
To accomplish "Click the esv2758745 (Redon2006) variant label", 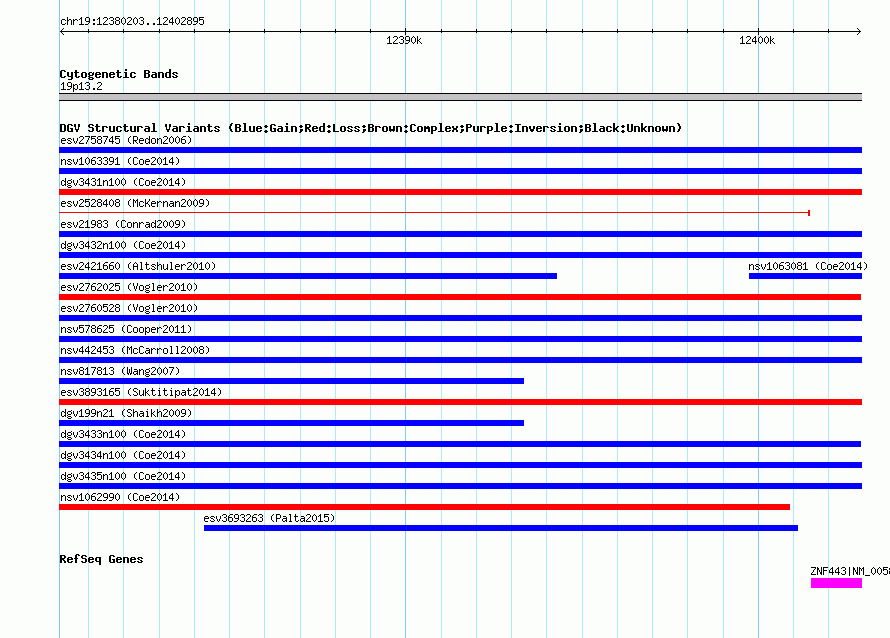I will 126,140.
